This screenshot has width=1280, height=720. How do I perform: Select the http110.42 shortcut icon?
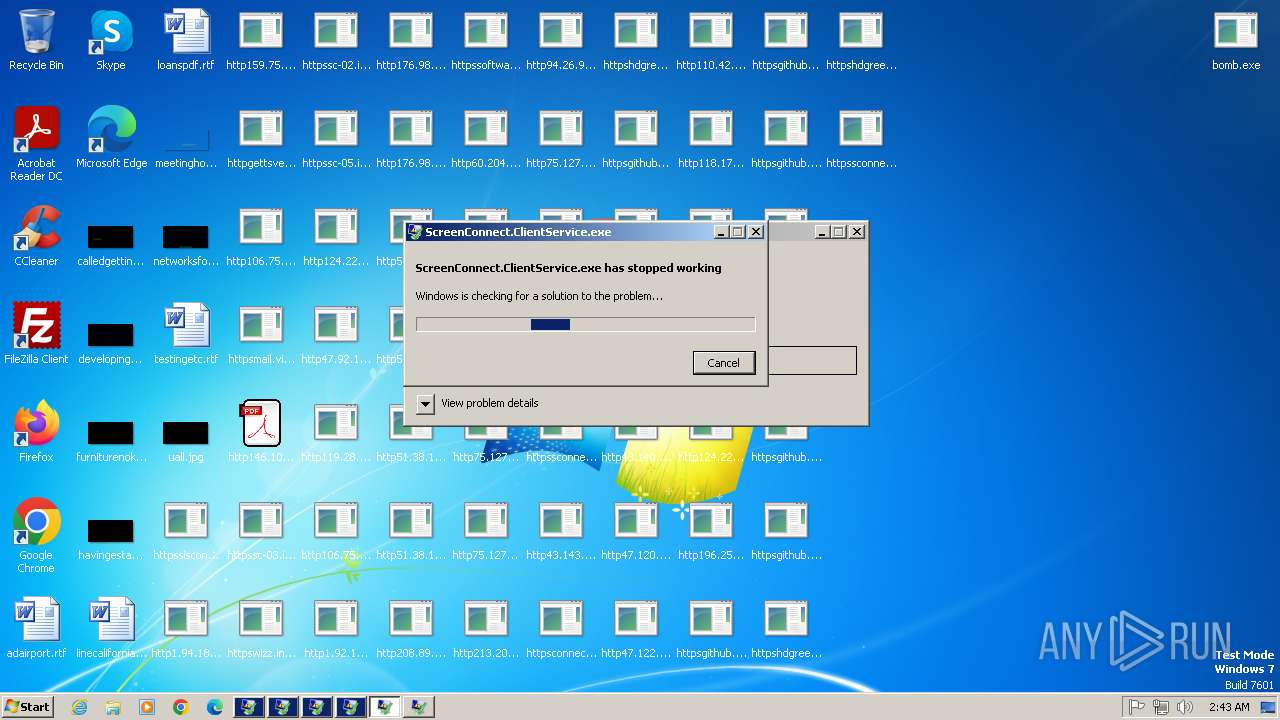coord(711,40)
